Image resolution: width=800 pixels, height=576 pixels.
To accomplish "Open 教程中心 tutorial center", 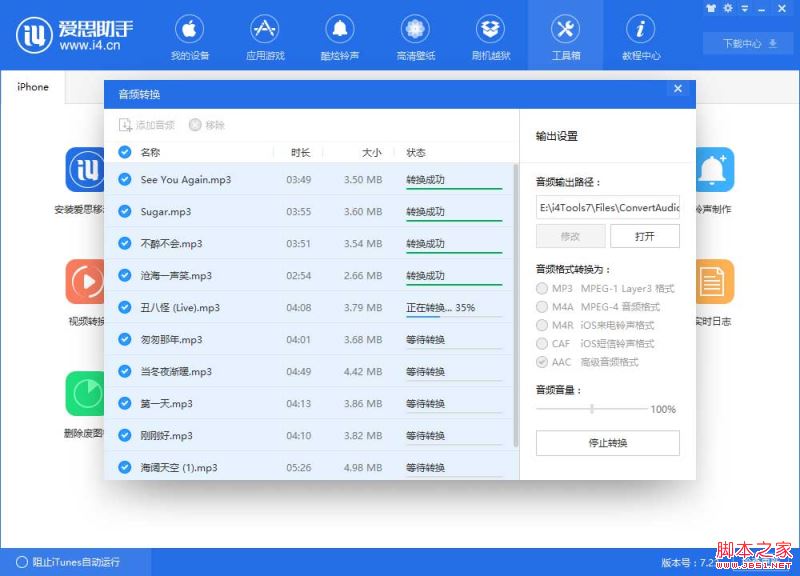I will [x=641, y=38].
